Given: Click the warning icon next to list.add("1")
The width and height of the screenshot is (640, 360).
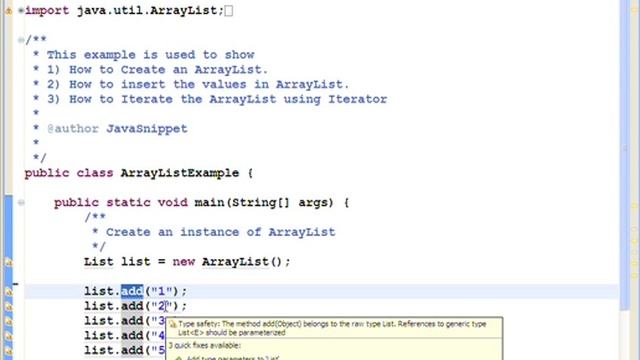Looking at the screenshot, I should click(9, 291).
